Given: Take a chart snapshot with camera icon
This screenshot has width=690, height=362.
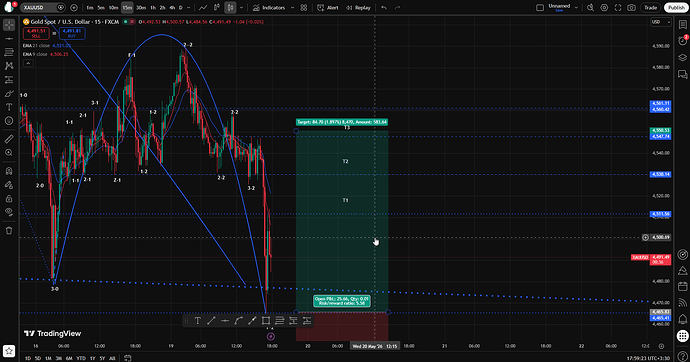Looking at the screenshot, I should 631,7.
